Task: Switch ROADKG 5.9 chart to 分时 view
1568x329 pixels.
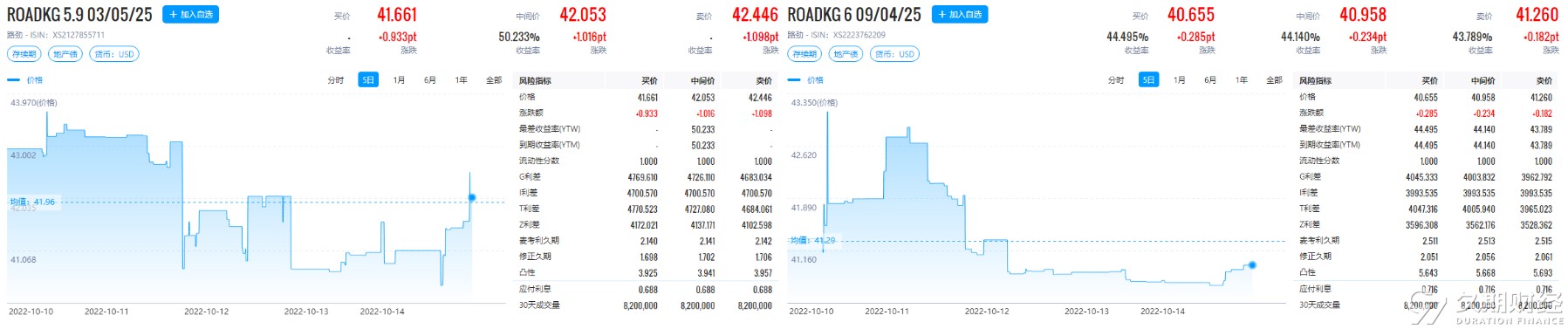Action: pos(336,80)
